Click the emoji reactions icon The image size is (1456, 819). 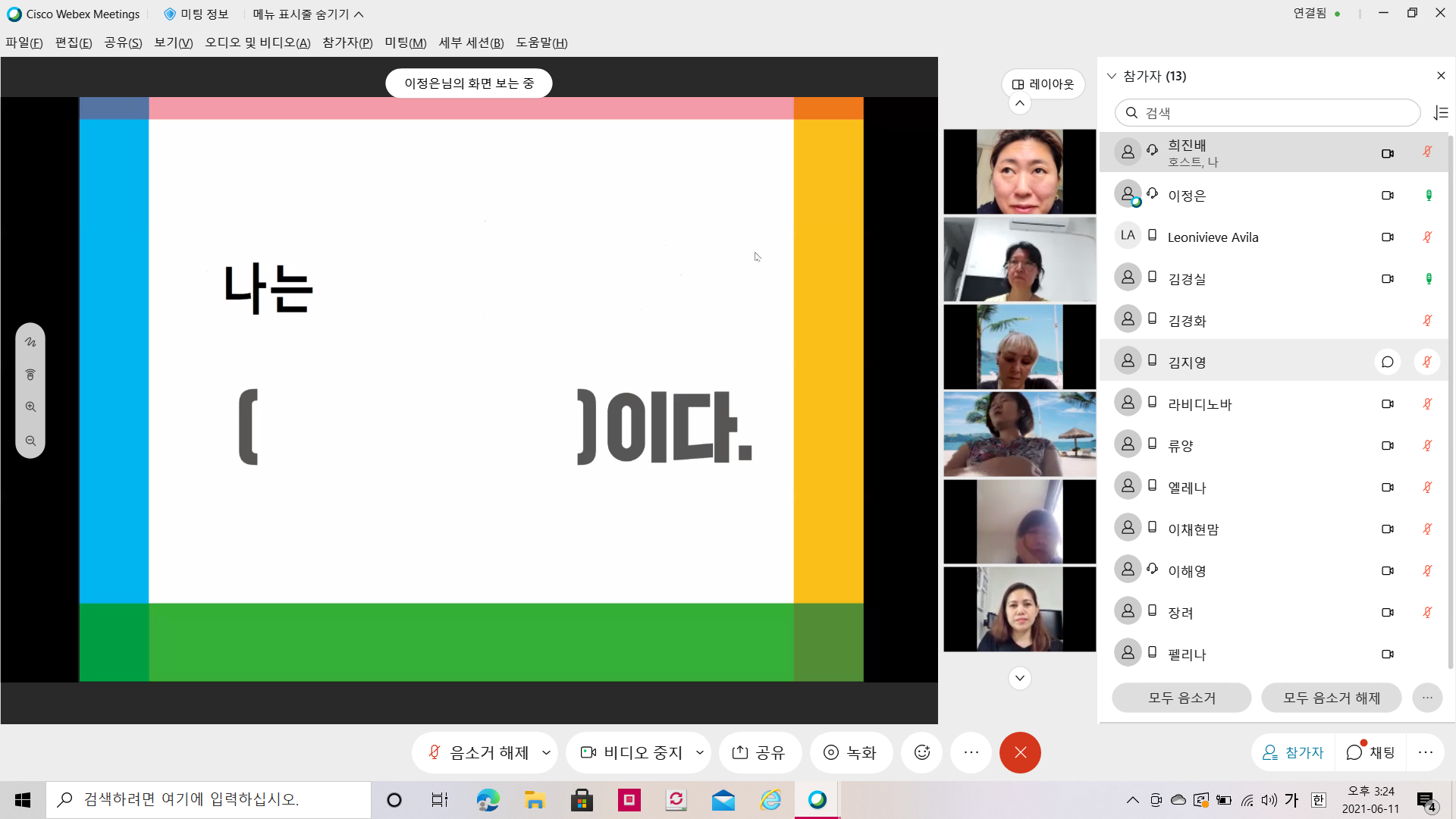(921, 752)
